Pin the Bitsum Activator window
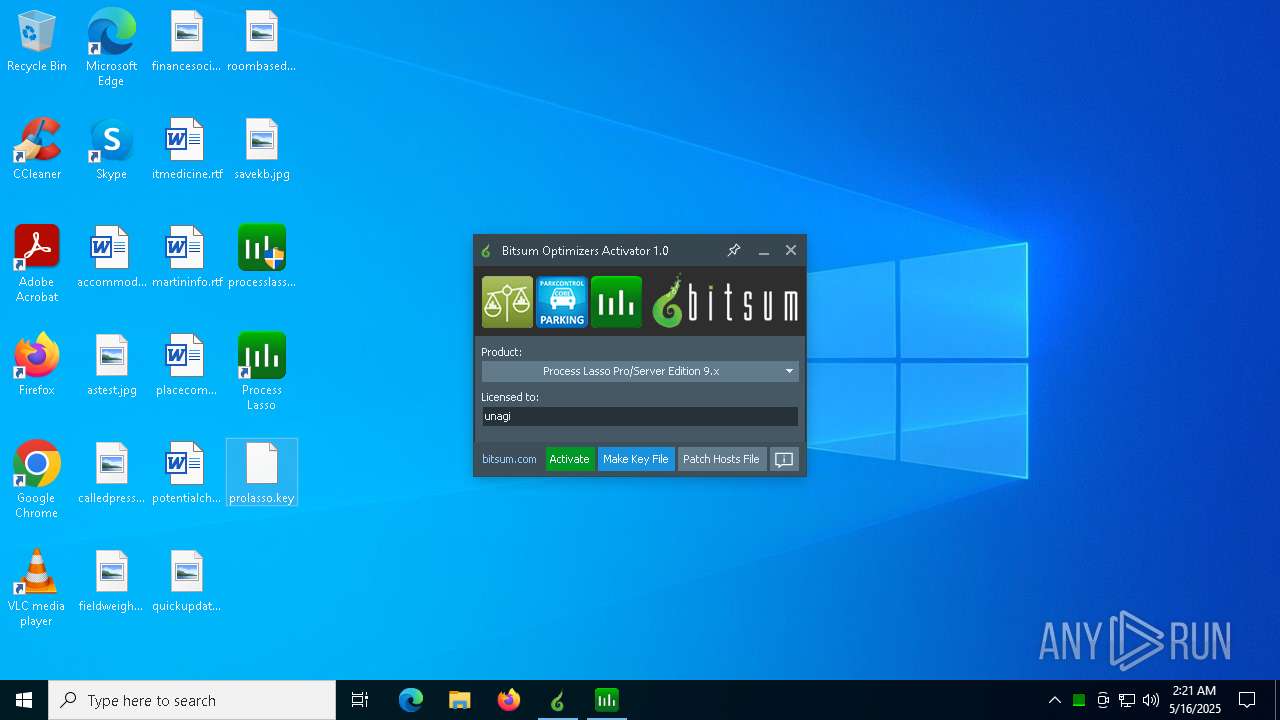Screen dimensions: 1280x720 pos(733,251)
